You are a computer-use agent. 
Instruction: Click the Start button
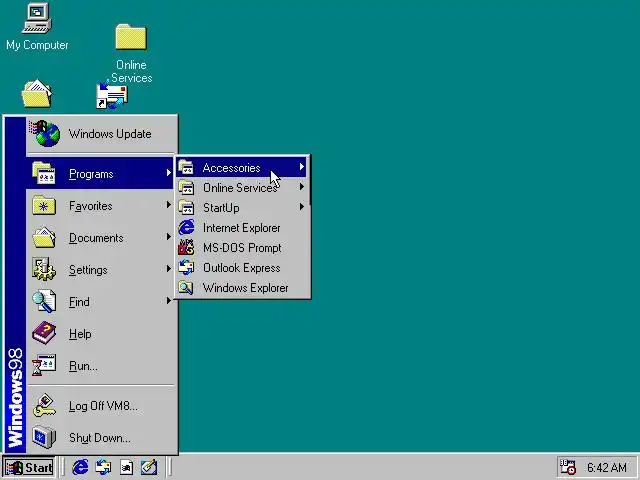click(29, 467)
